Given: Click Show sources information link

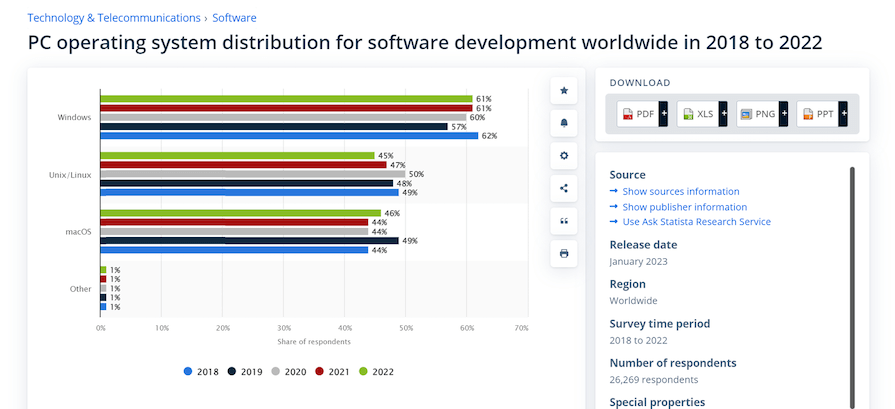Looking at the screenshot, I should click(680, 191).
